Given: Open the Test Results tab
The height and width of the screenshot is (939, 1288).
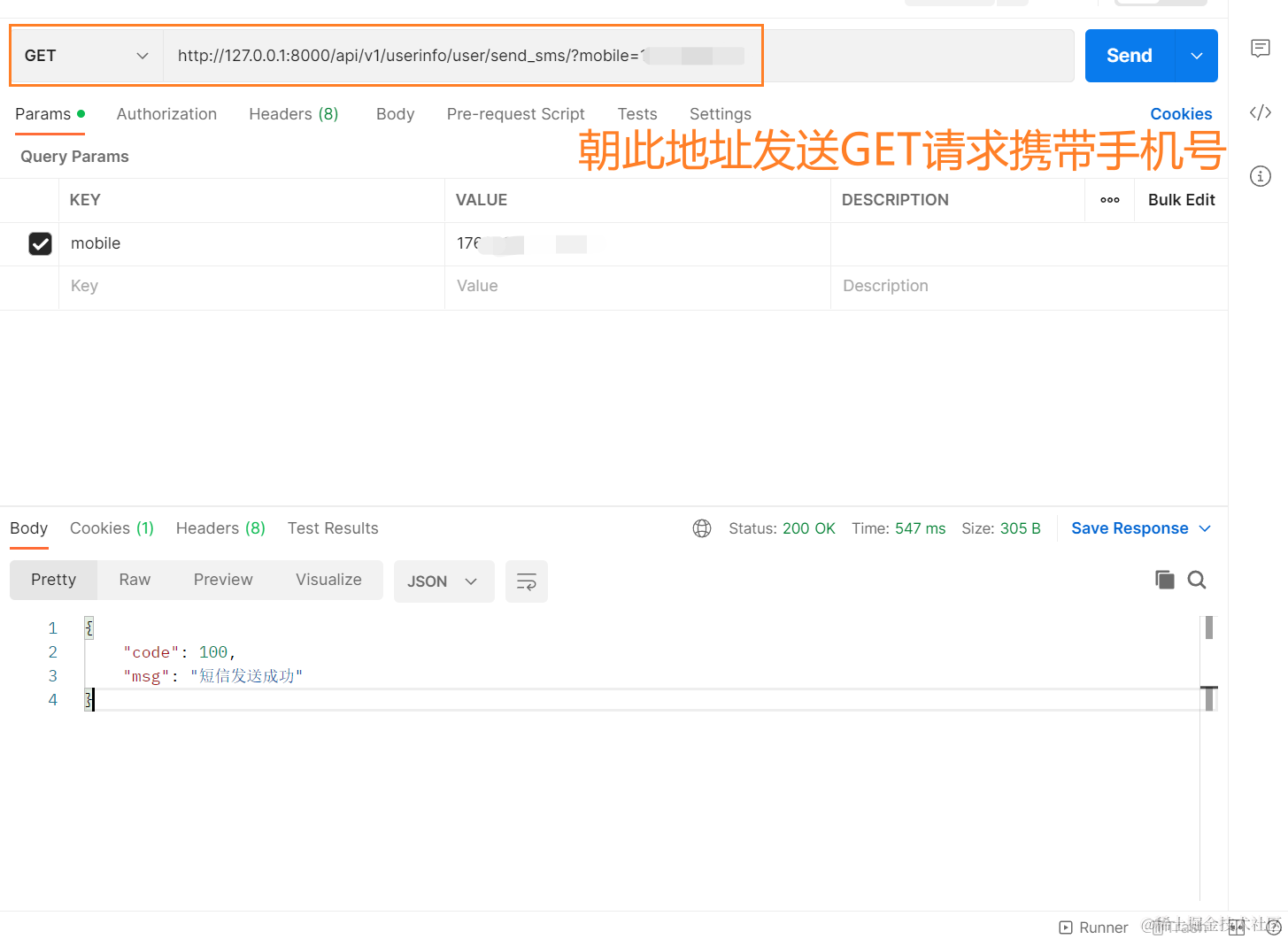Looking at the screenshot, I should tap(333, 528).
